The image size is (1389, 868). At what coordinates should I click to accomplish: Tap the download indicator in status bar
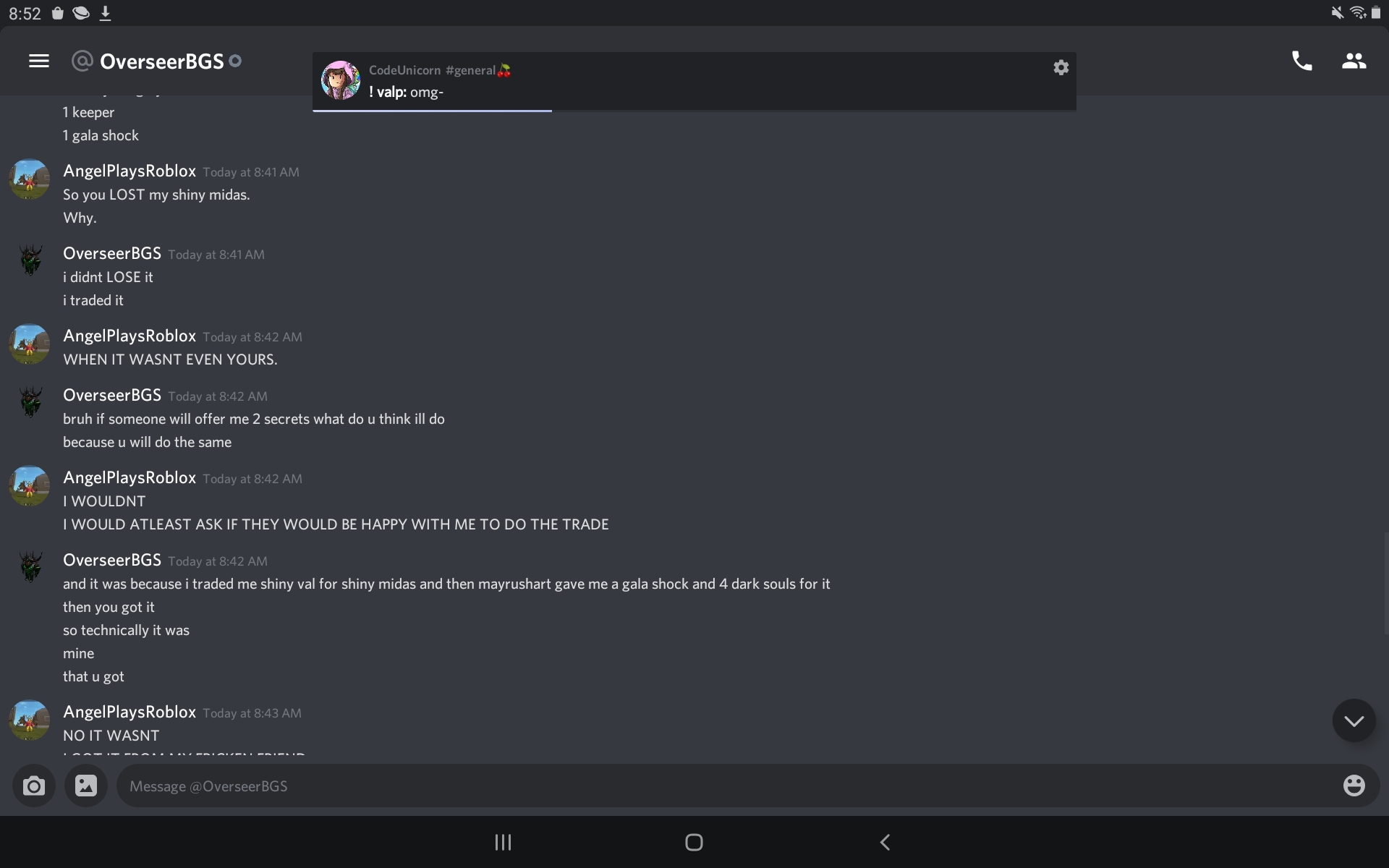click(105, 13)
